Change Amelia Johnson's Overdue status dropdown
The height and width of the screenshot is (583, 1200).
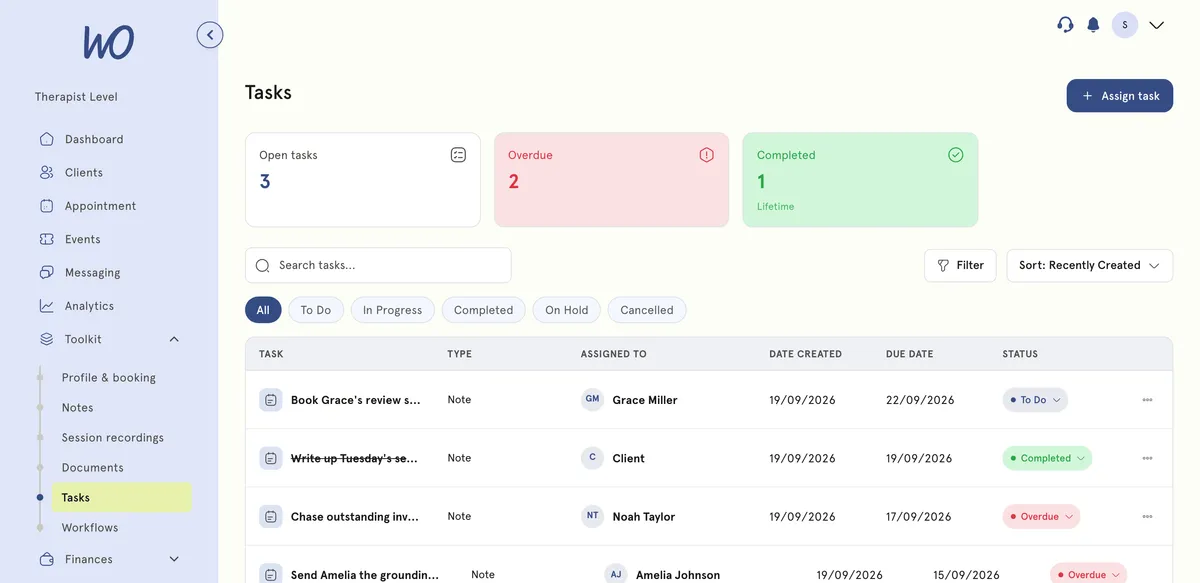[x=1088, y=575]
